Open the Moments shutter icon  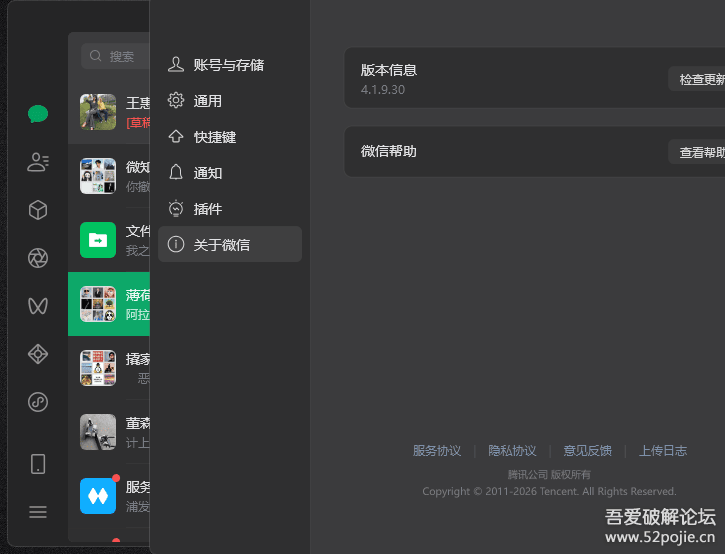click(x=38, y=258)
